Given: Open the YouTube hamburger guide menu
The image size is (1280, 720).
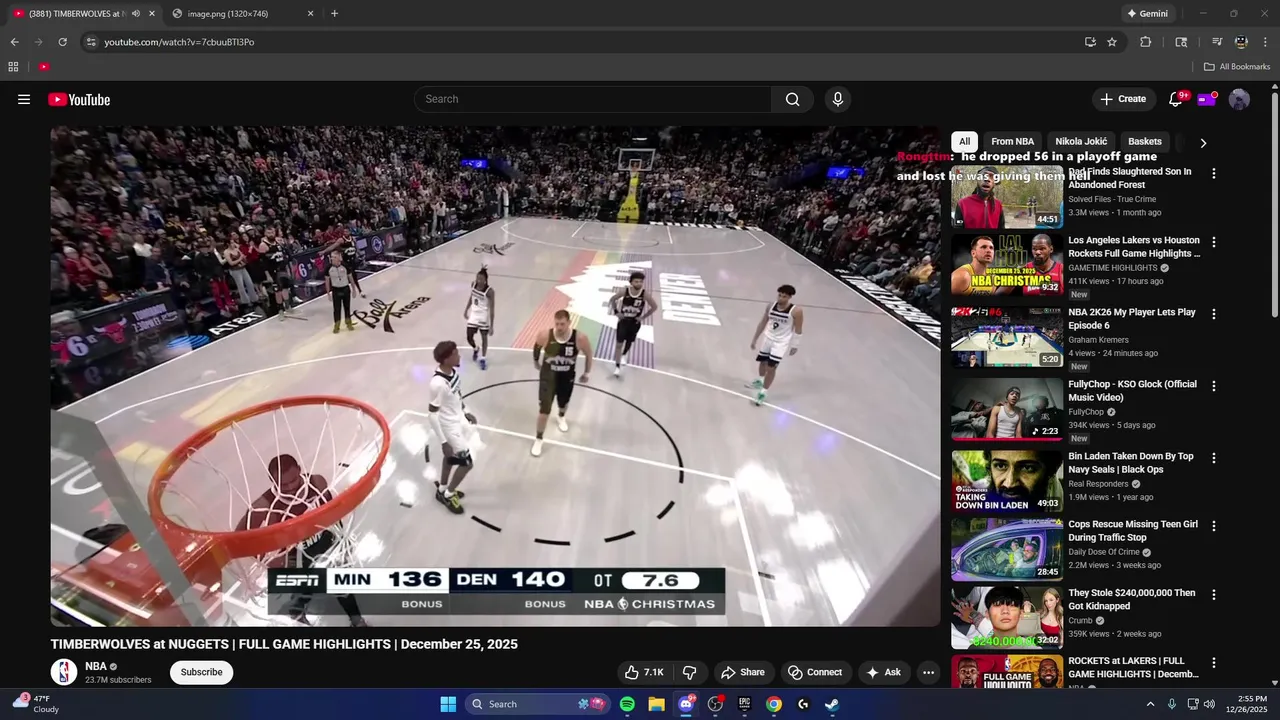Looking at the screenshot, I should 24,99.
